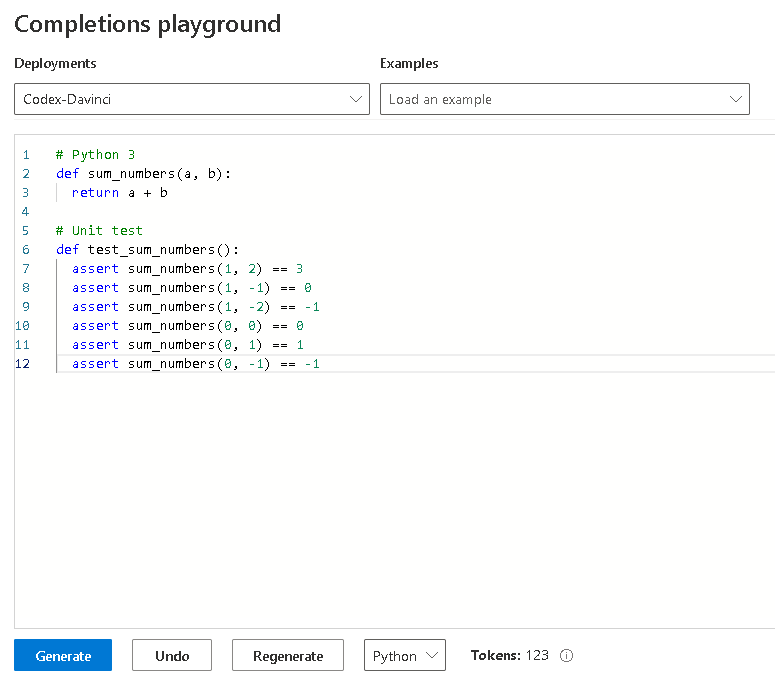Screen dimensions: 775x682
Task: Click the '# Python 3' comment line
Action: (x=95, y=155)
